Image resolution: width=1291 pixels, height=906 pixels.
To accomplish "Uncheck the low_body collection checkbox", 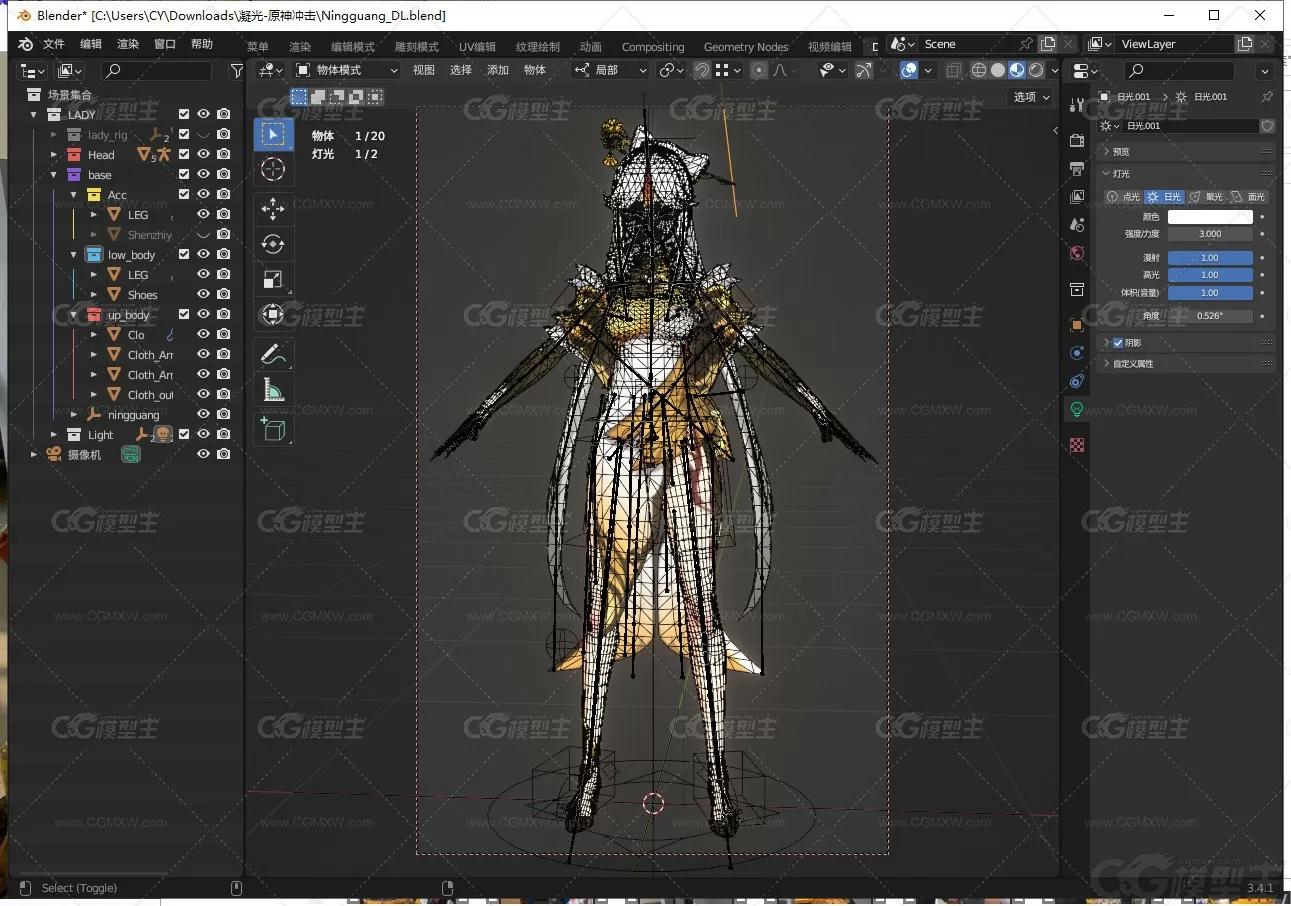I will coord(184,254).
